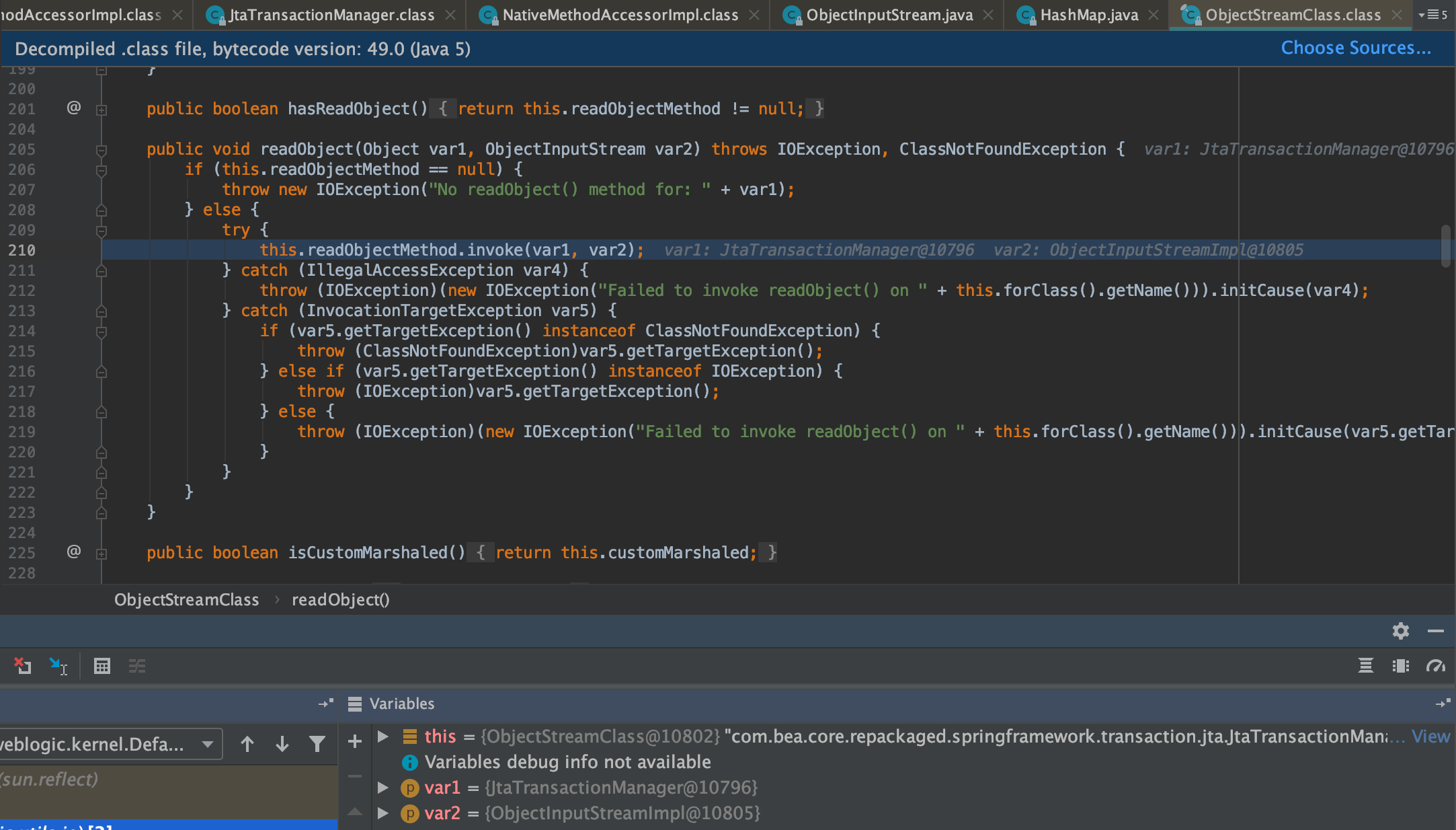Screen dimensions: 1456x830
Task: Open the Evaluate Expression calculator icon
Action: click(x=102, y=666)
